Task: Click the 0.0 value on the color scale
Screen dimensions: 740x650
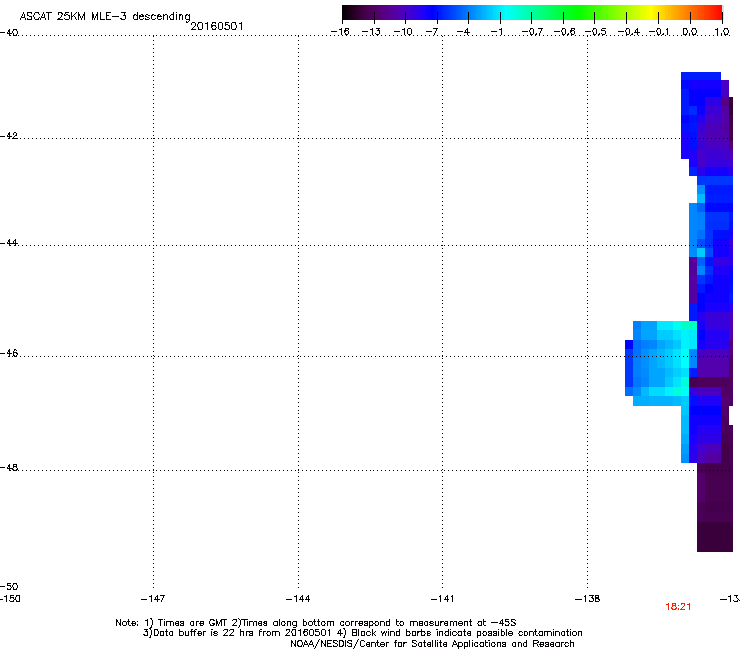Action: click(690, 32)
